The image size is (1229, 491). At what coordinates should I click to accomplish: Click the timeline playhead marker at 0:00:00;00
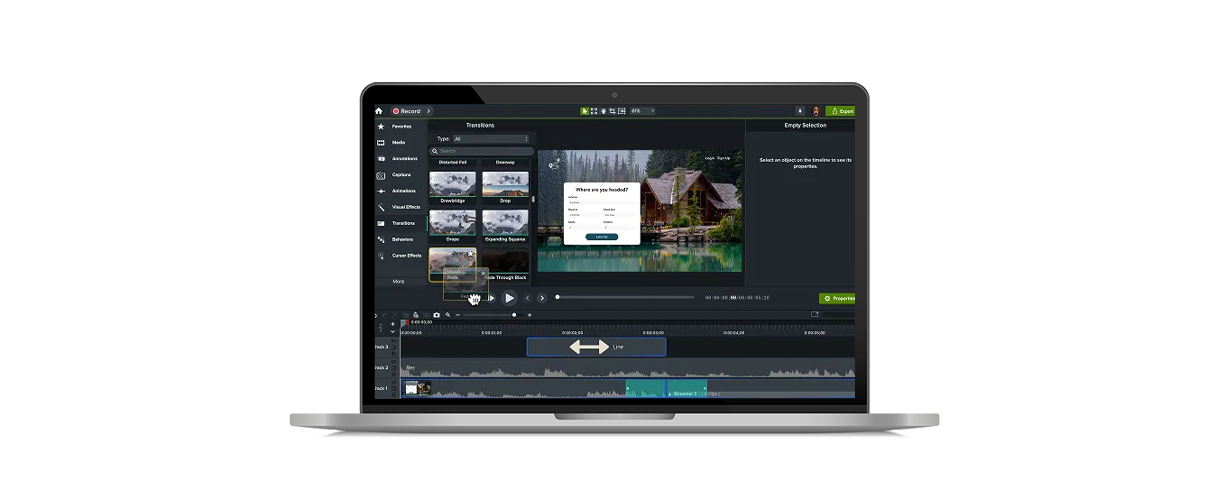point(404,323)
